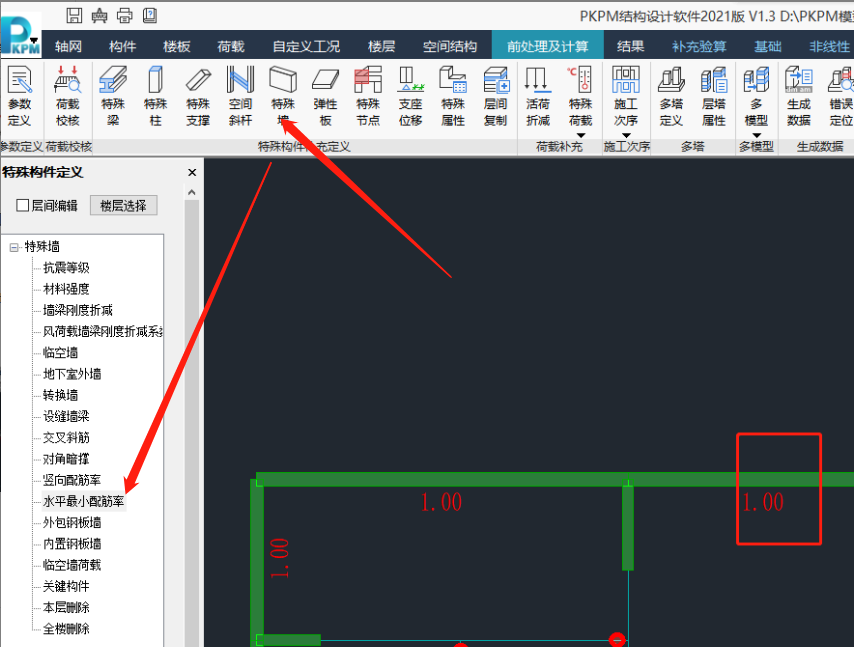Open 多塔定义 multi-tower definition tool
The image size is (854, 647).
[671, 96]
